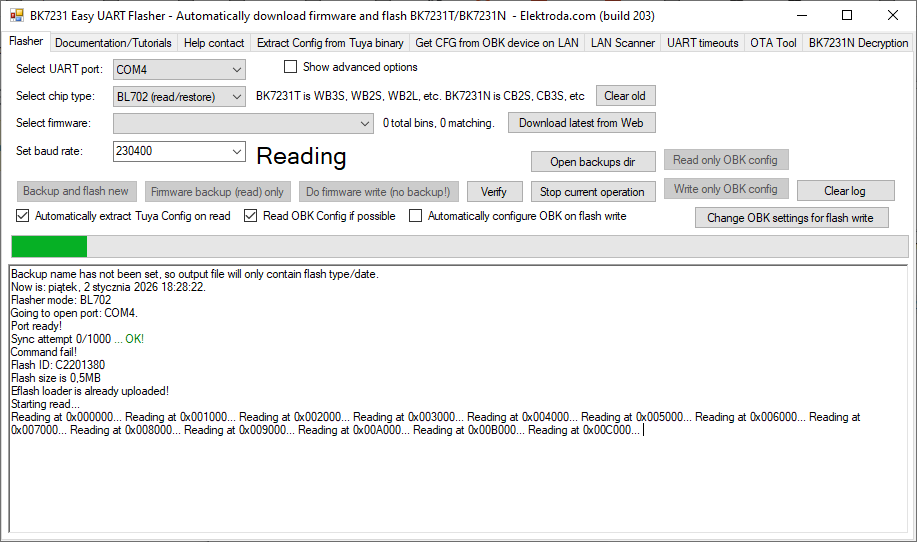Click the 'Flash ID: C2201380' log line
This screenshot has width=917, height=542.
(58, 365)
